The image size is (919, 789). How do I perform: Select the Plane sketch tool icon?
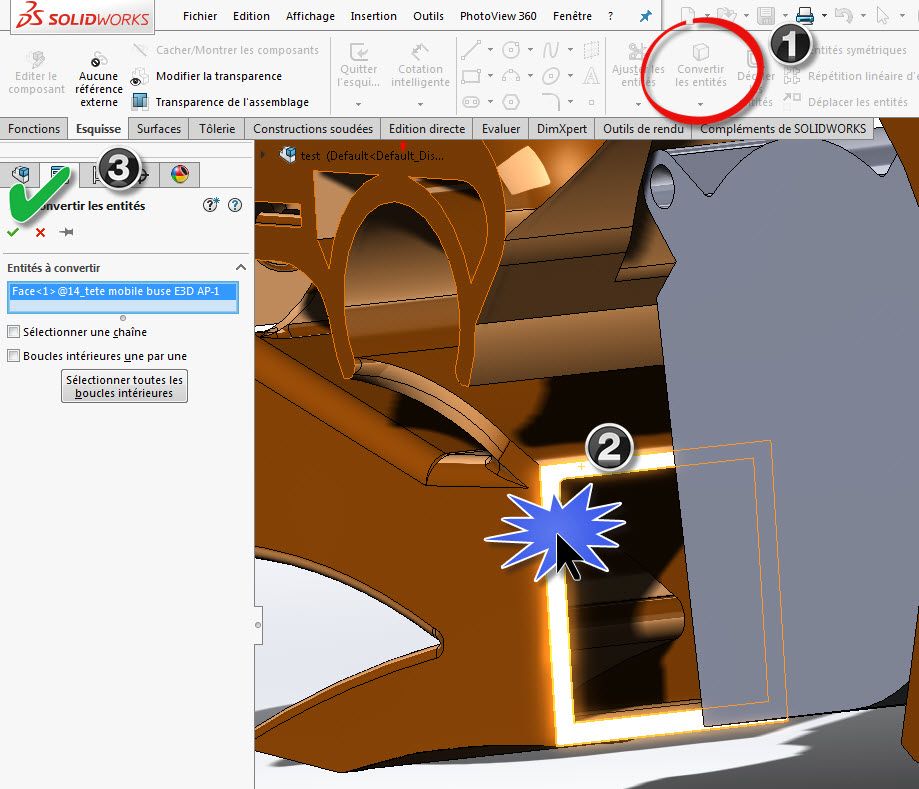(591, 50)
